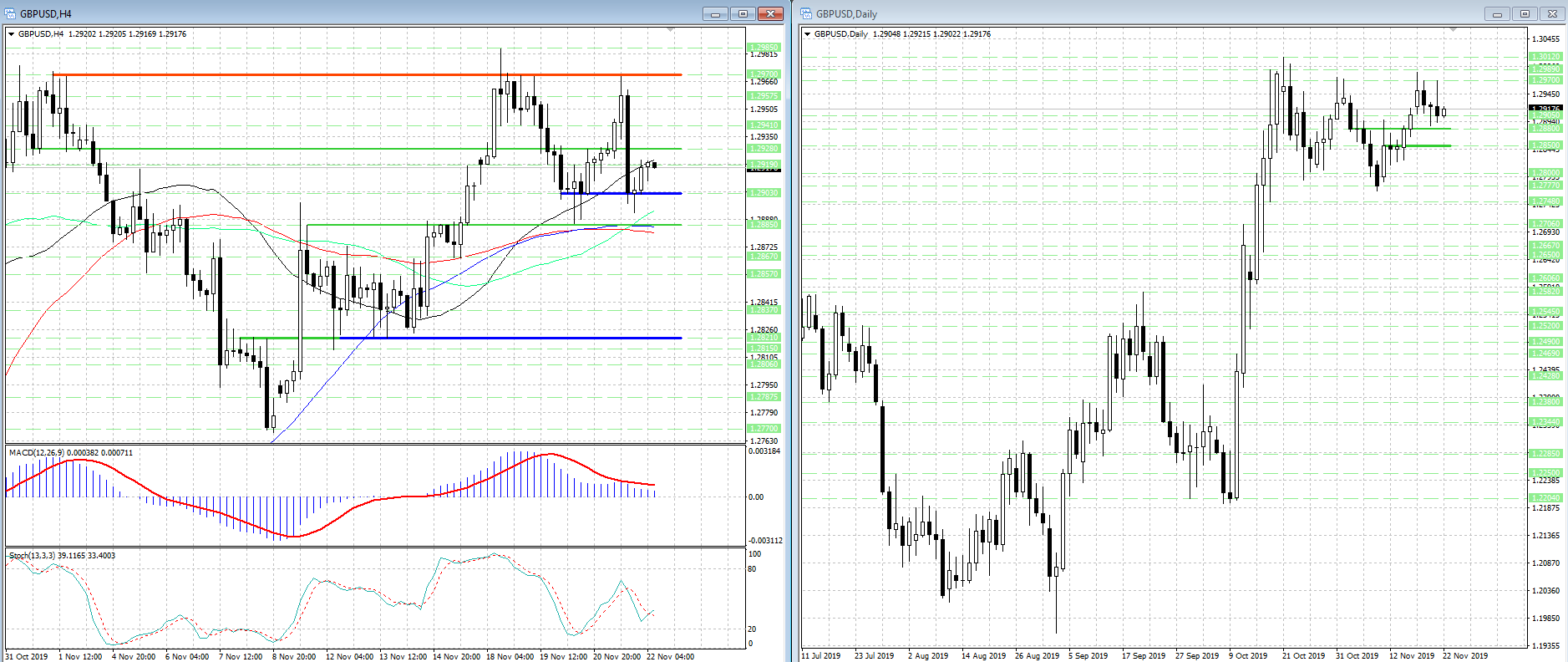Screen dimensions: 1568x662
Task: Minimize the GBPUSD,H4 chart window
Action: click(x=715, y=13)
